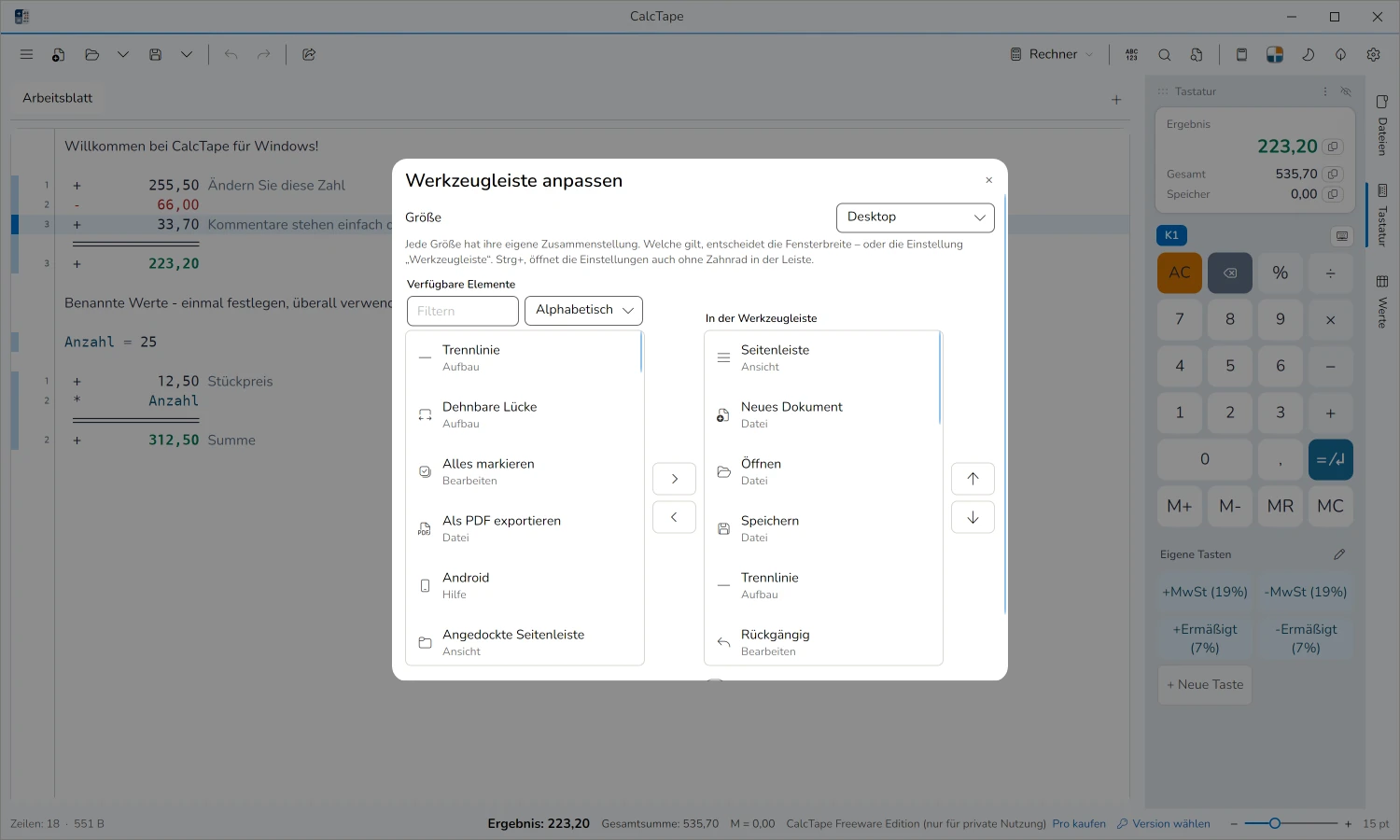The width and height of the screenshot is (1400, 840).
Task: Add a new worksheet with plus icon
Action: click(1116, 99)
